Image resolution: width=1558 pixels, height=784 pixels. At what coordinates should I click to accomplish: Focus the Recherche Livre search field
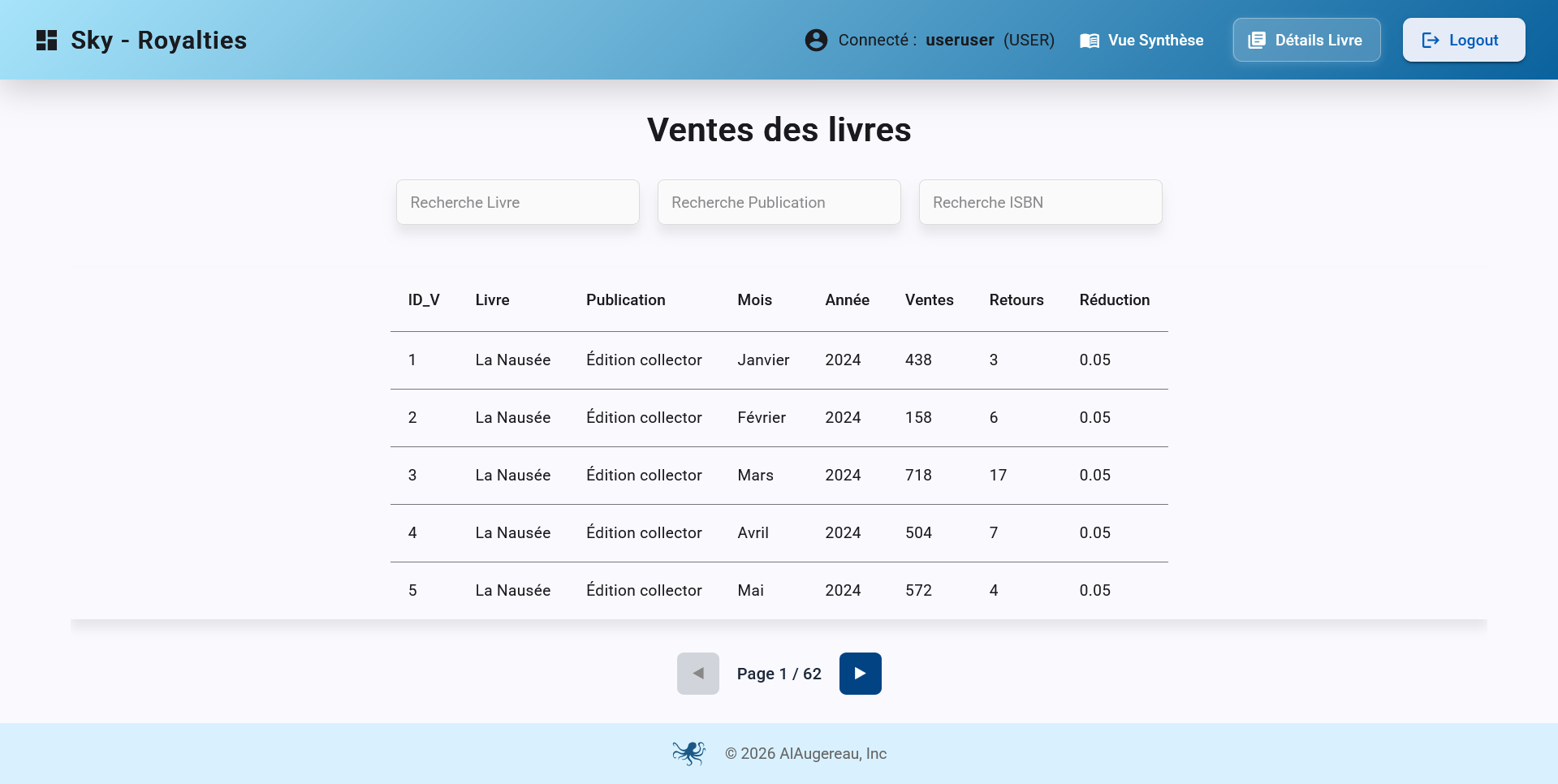(518, 202)
